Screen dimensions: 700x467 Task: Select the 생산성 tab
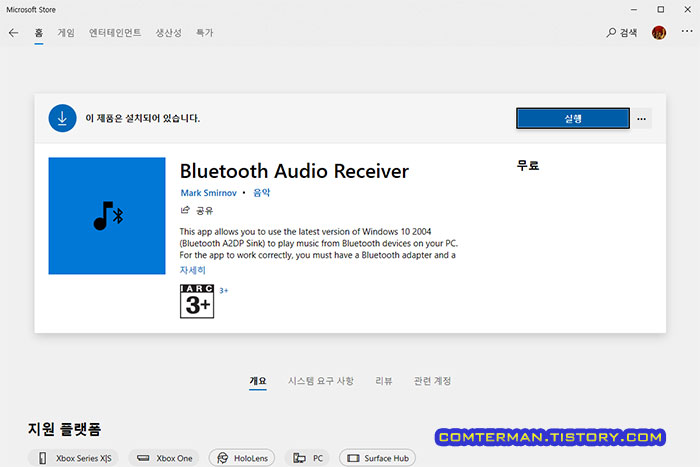(x=168, y=33)
